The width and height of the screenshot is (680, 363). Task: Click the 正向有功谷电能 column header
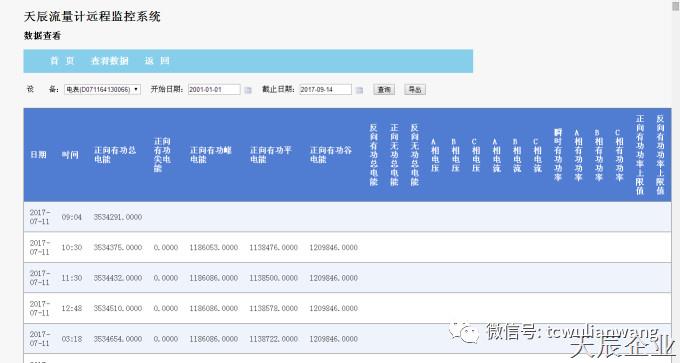coord(330,155)
